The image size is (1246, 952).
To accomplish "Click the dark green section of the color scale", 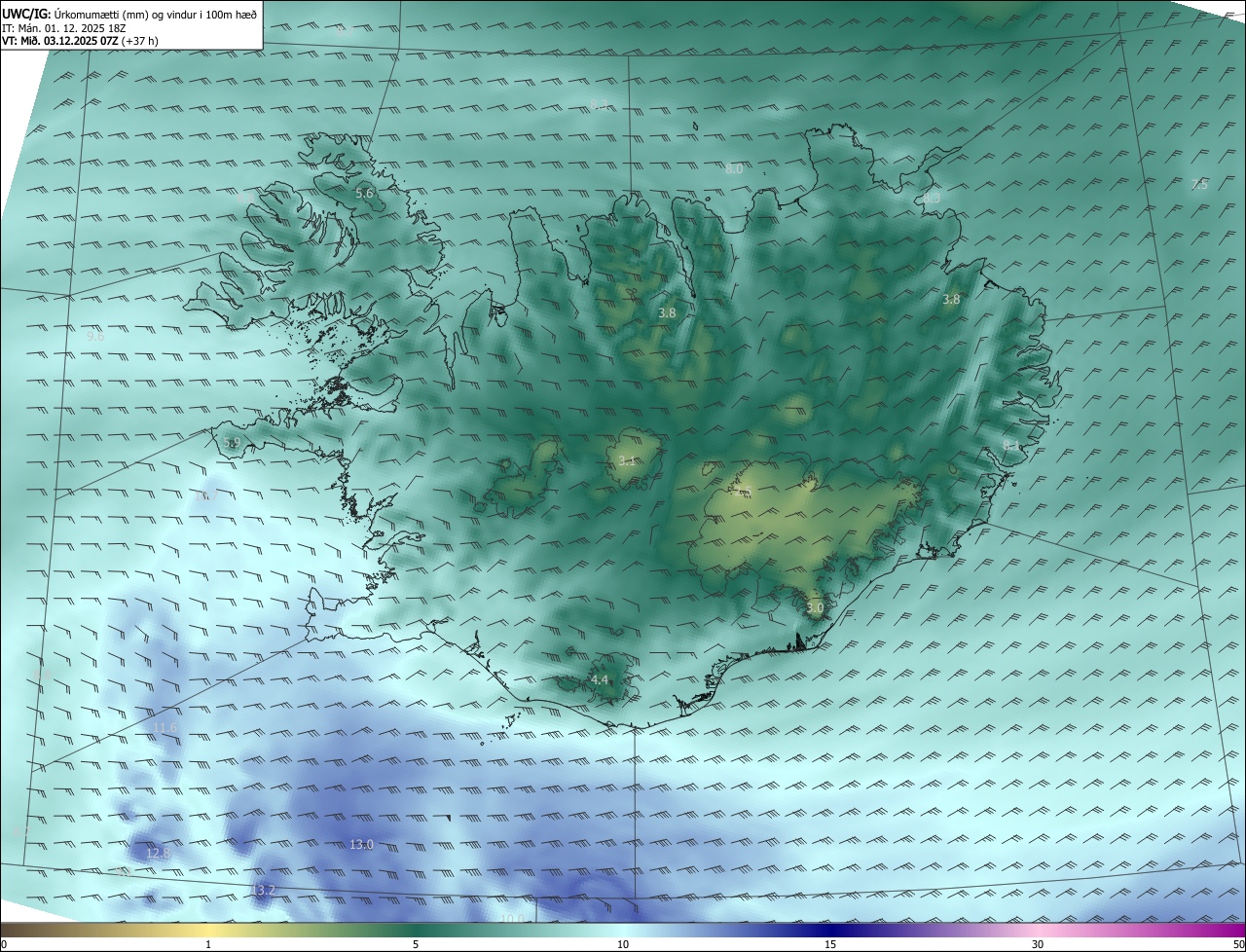I will (x=416, y=931).
